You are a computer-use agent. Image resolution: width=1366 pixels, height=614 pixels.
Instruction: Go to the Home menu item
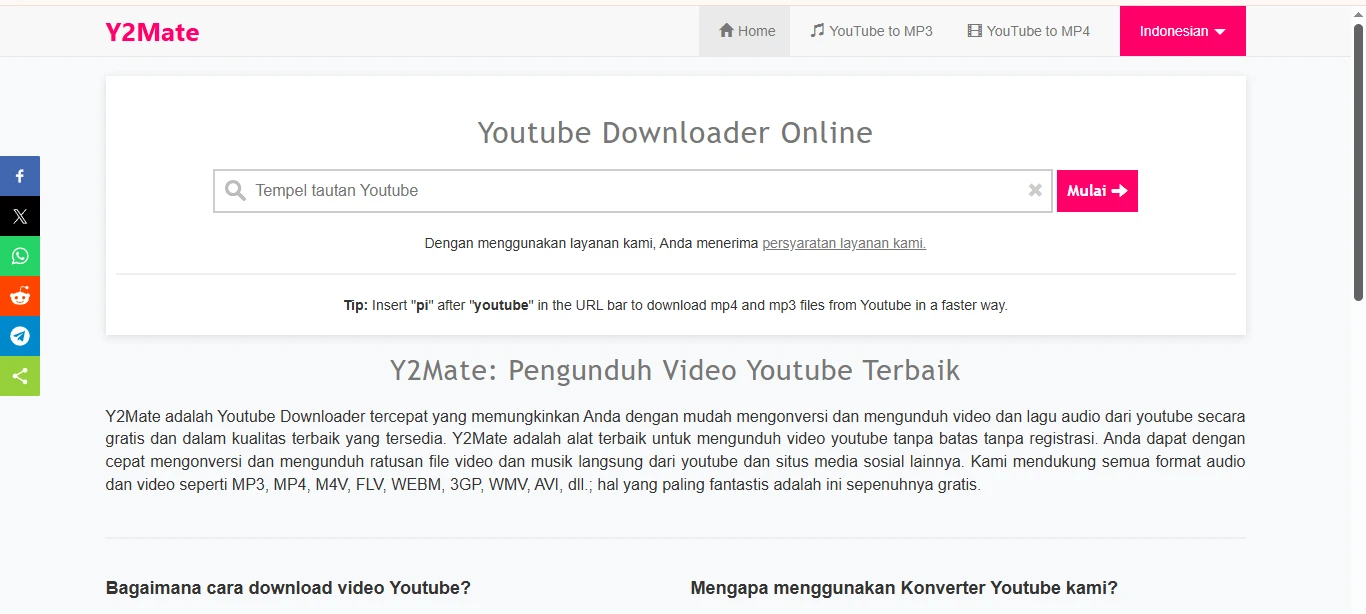point(746,31)
